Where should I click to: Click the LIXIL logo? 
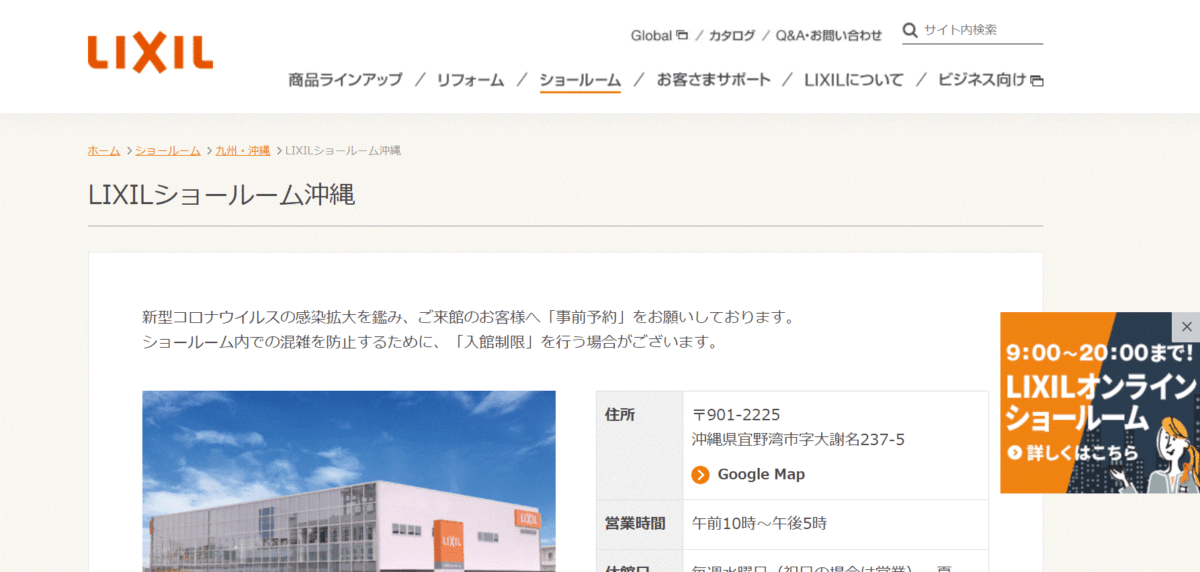coord(150,53)
